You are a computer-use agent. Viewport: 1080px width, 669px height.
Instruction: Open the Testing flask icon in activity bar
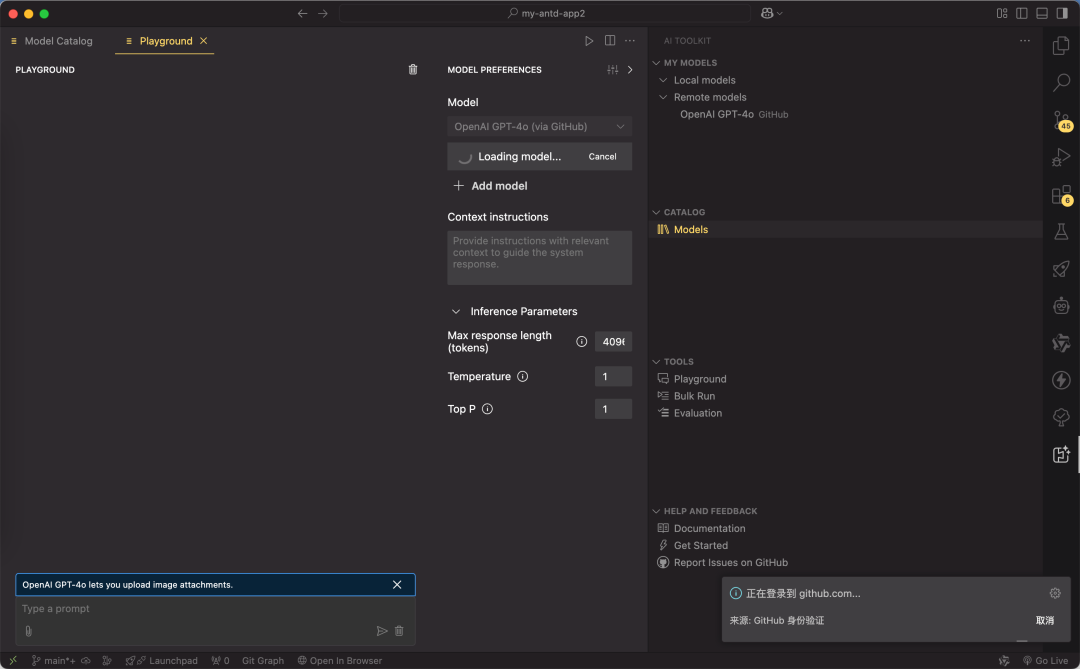click(1061, 230)
